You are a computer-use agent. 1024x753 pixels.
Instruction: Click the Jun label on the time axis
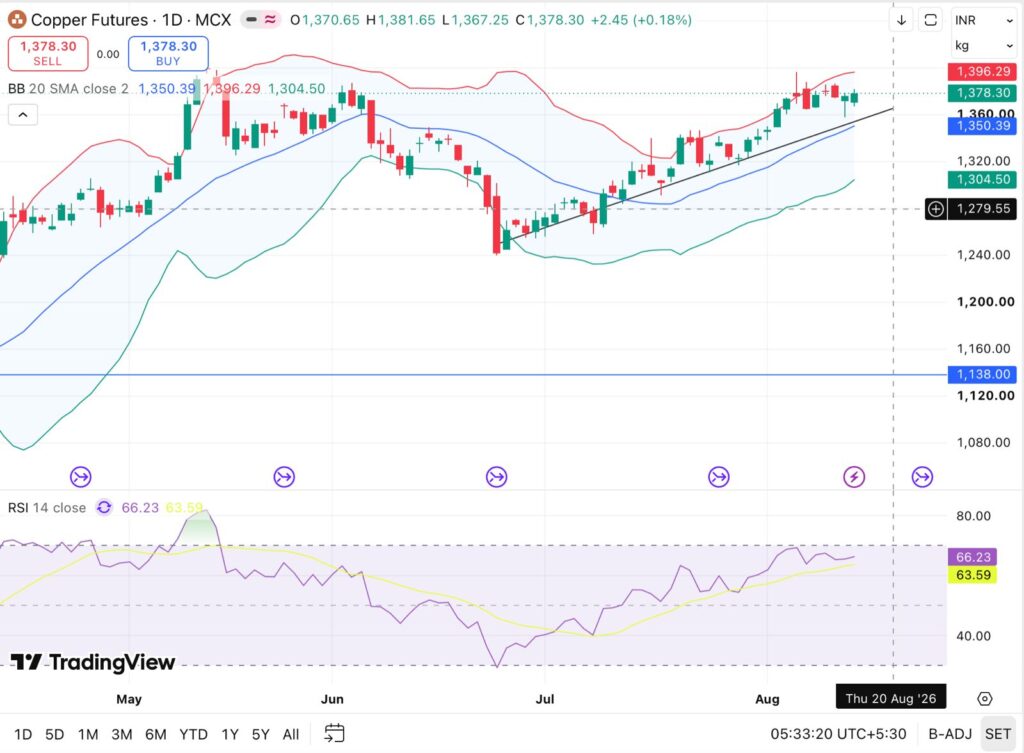click(332, 699)
